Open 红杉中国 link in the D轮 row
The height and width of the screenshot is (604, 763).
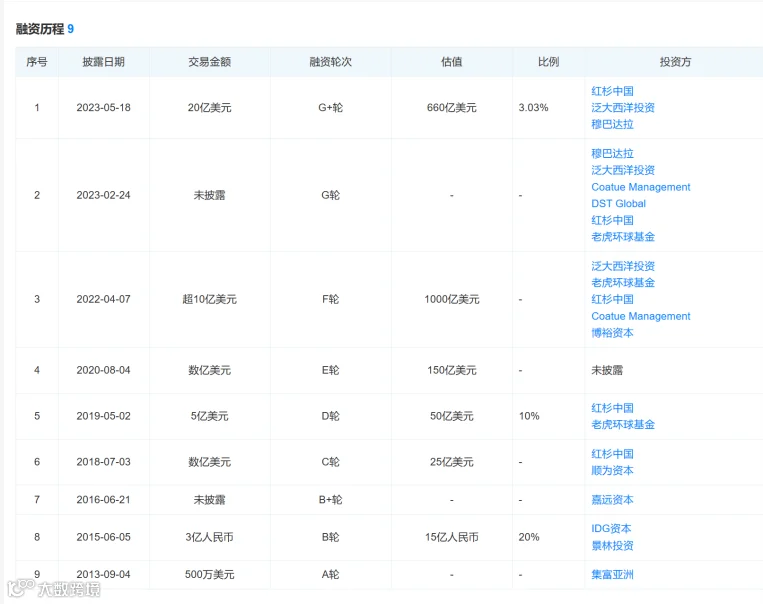tap(612, 408)
